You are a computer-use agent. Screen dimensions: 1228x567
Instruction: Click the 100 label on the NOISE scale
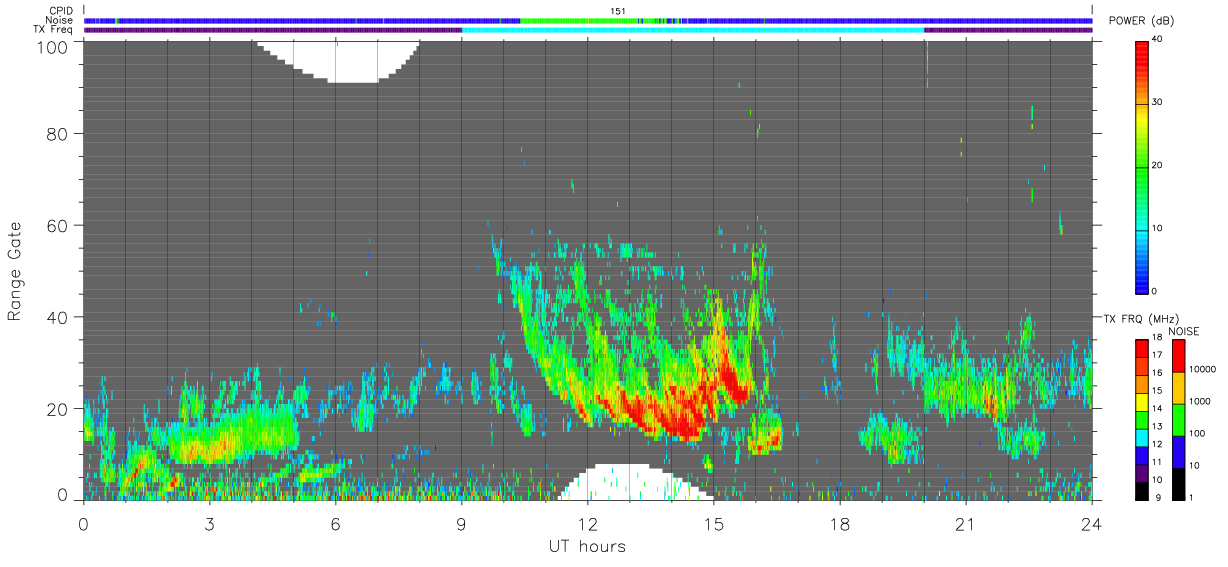pos(1196,433)
